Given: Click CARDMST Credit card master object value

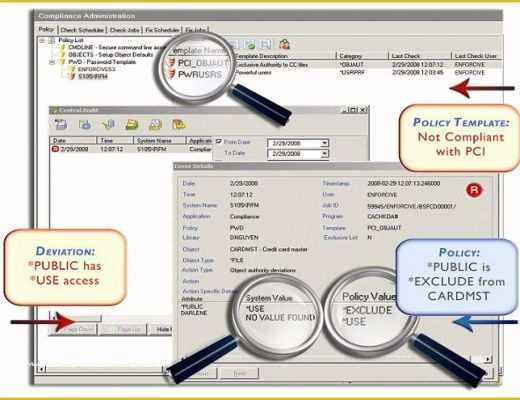Looking at the screenshot, I should point(268,249).
